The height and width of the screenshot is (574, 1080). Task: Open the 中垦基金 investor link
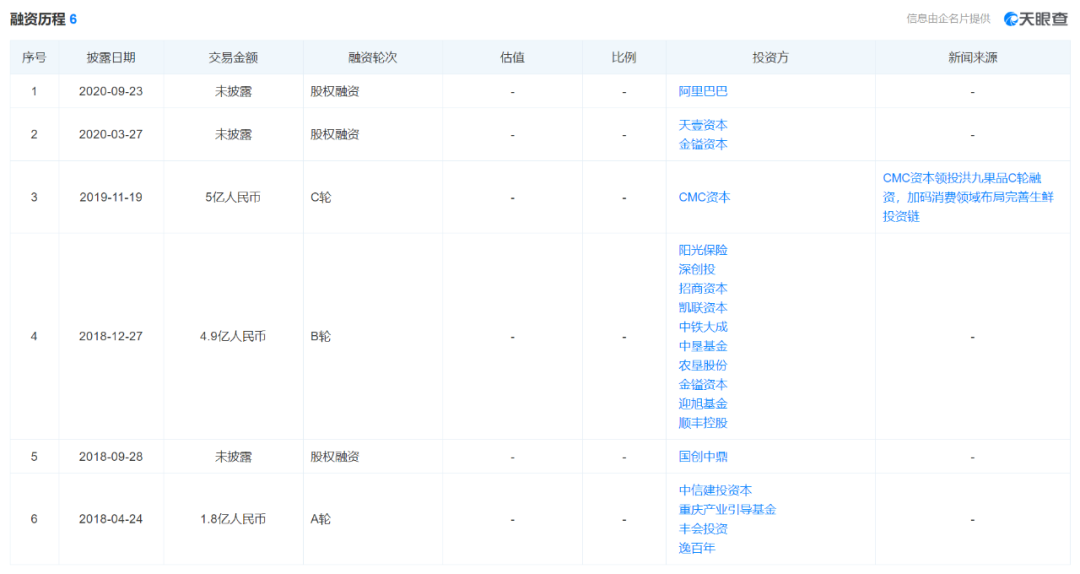pyautogui.click(x=703, y=347)
